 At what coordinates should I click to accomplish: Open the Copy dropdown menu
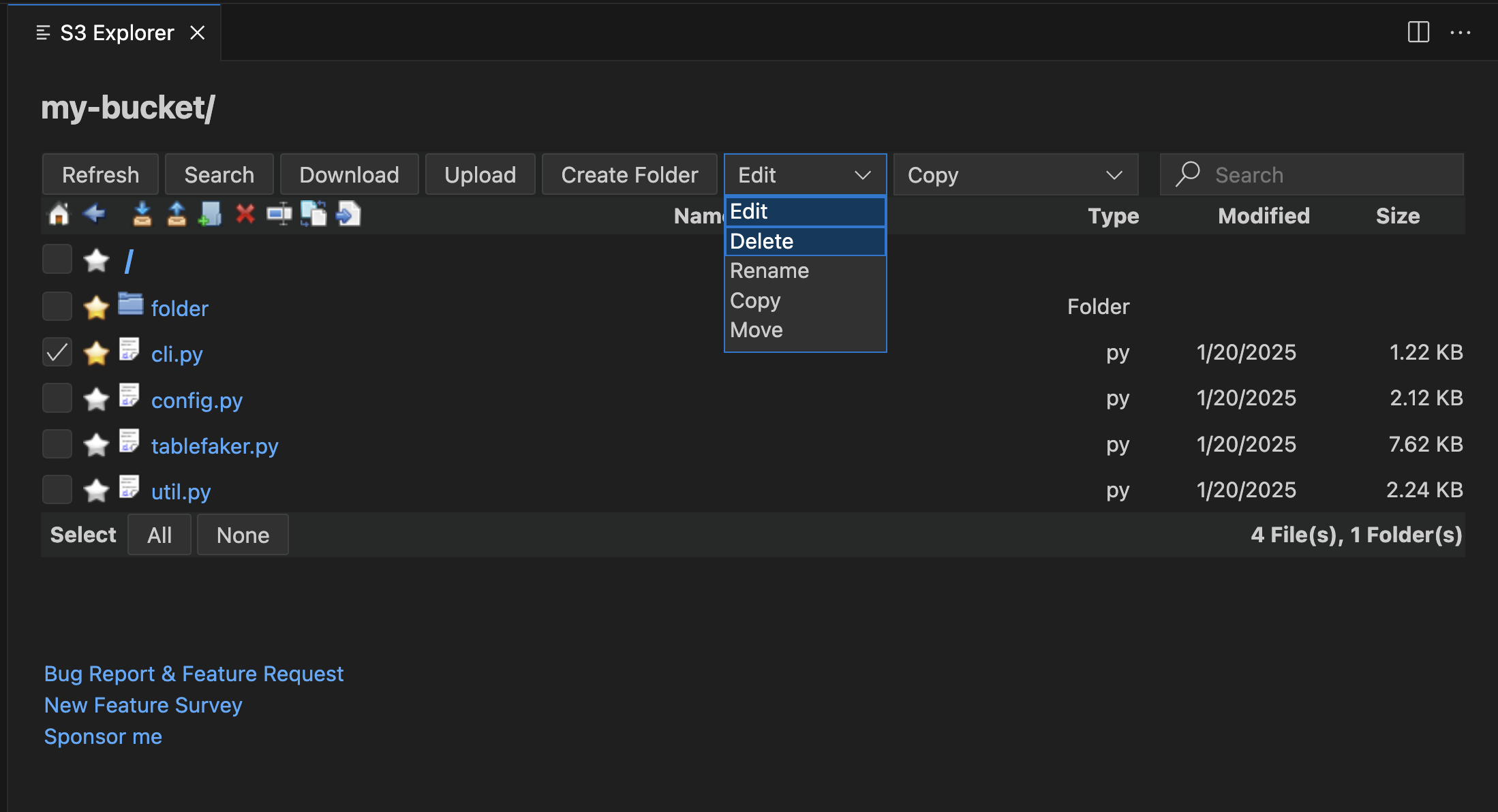1015,174
